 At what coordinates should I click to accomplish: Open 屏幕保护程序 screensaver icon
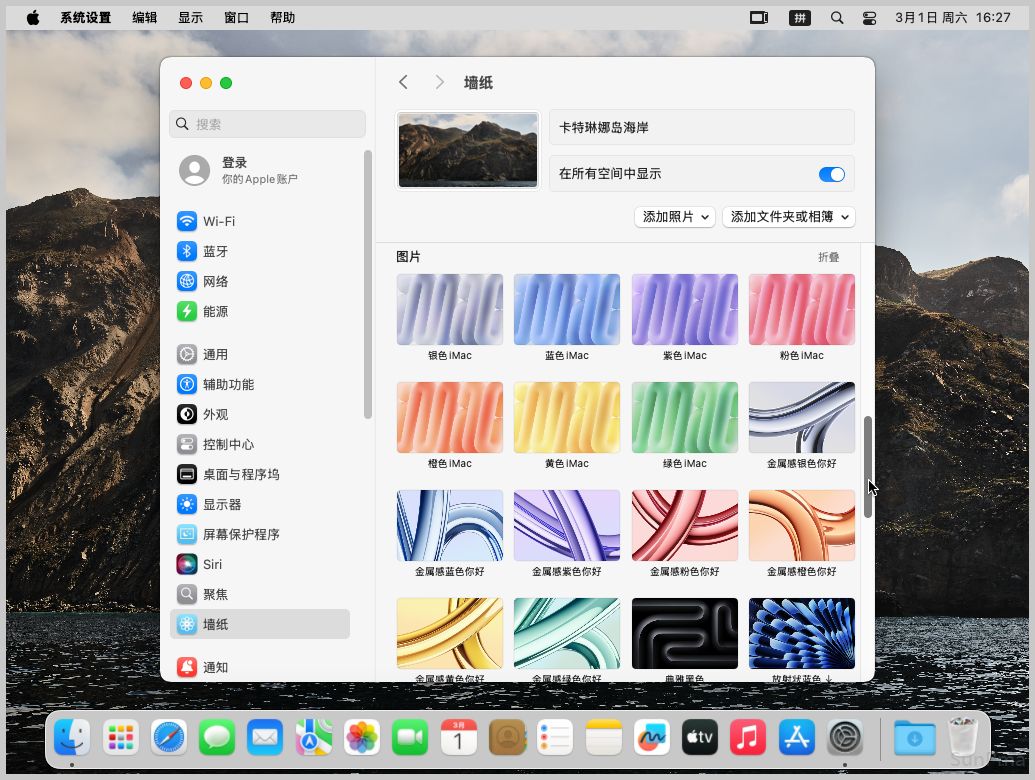[187, 534]
